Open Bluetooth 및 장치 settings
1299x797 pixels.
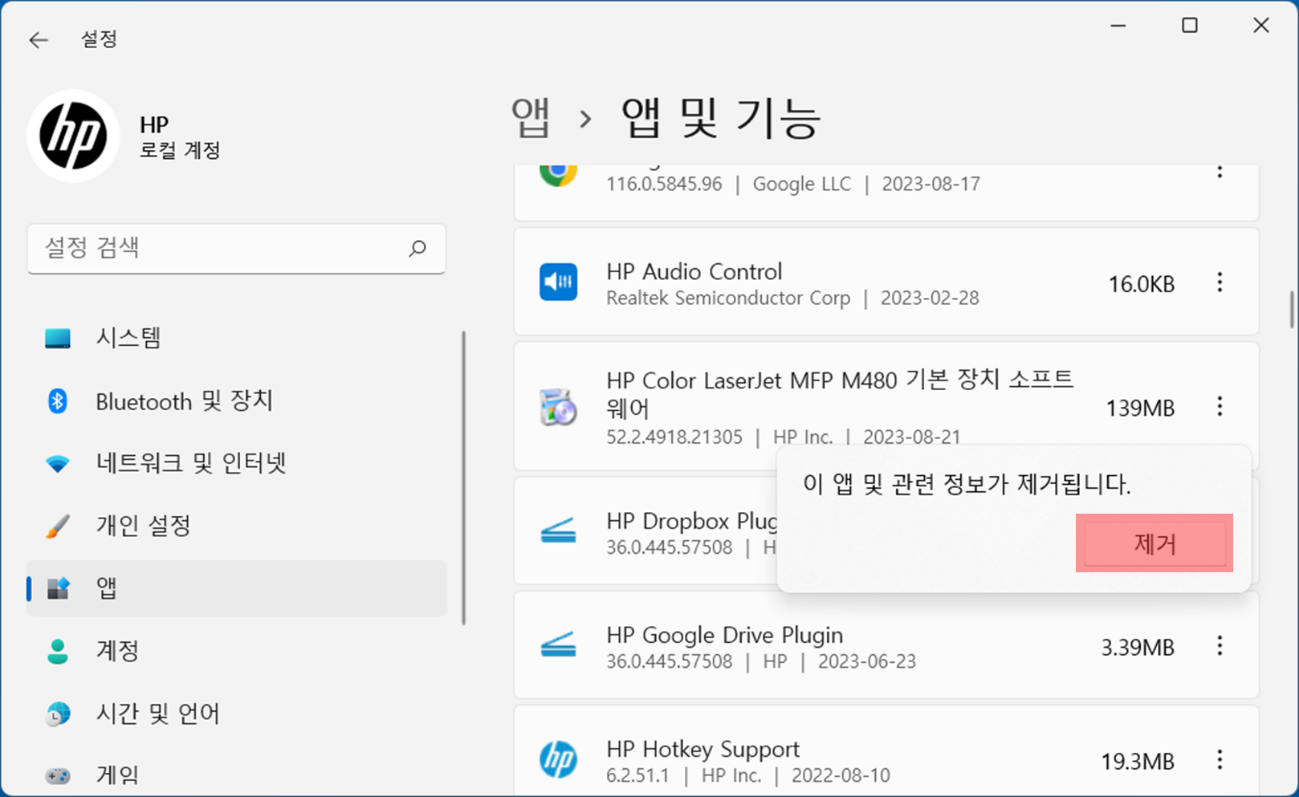pos(236,401)
